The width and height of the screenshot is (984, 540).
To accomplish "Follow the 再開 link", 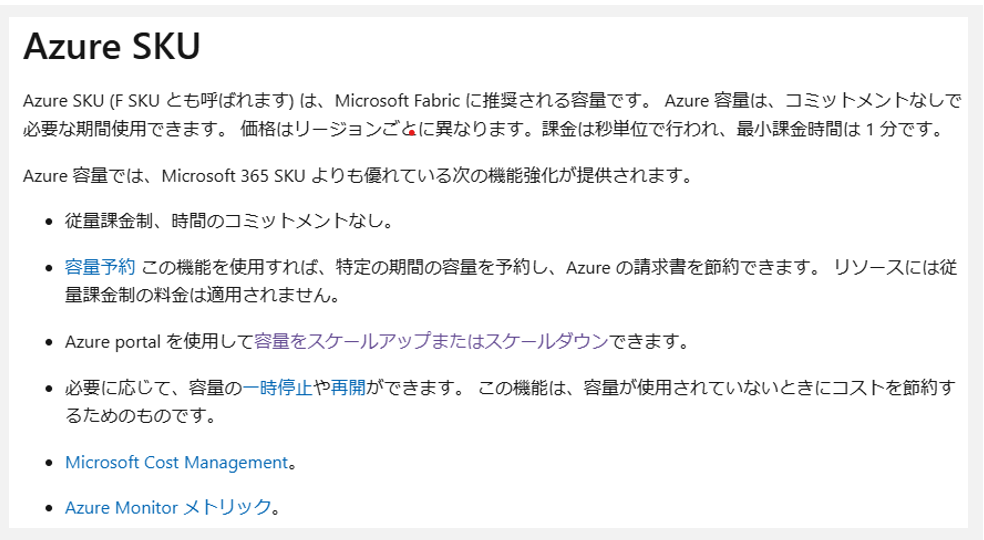I will coord(348,388).
